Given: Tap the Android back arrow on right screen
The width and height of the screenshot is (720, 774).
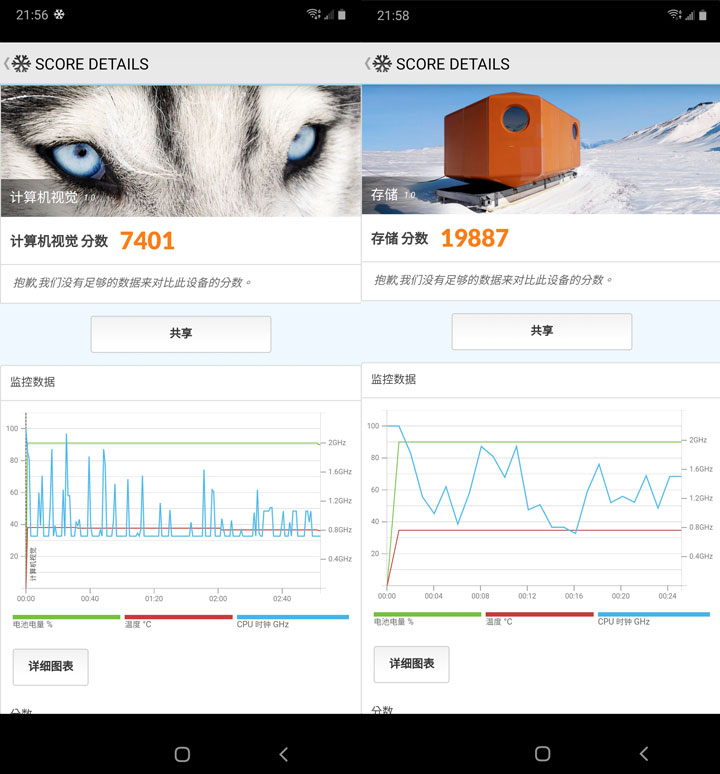Looking at the screenshot, I should point(643,753).
